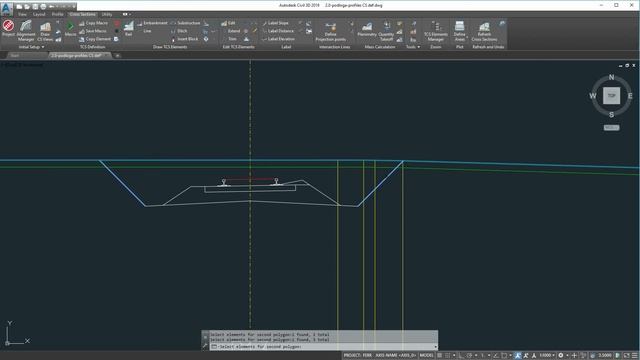Click the Undo arrow in quick access toolbar
This screenshot has height=360, width=640.
[x=51, y=7]
